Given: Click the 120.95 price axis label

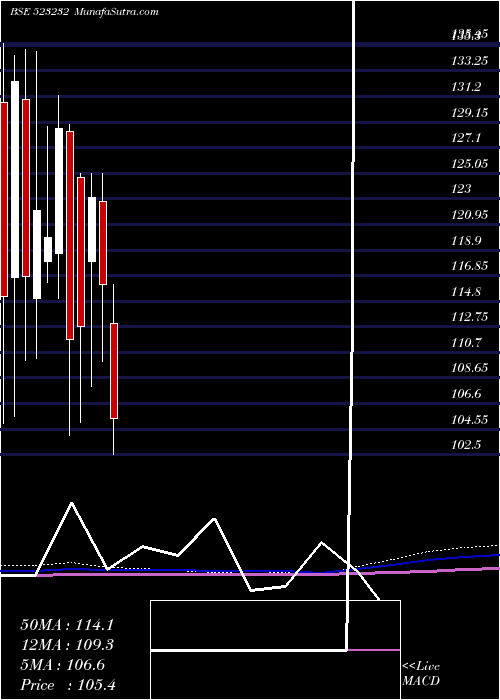Looking at the screenshot, I should coord(470,215).
